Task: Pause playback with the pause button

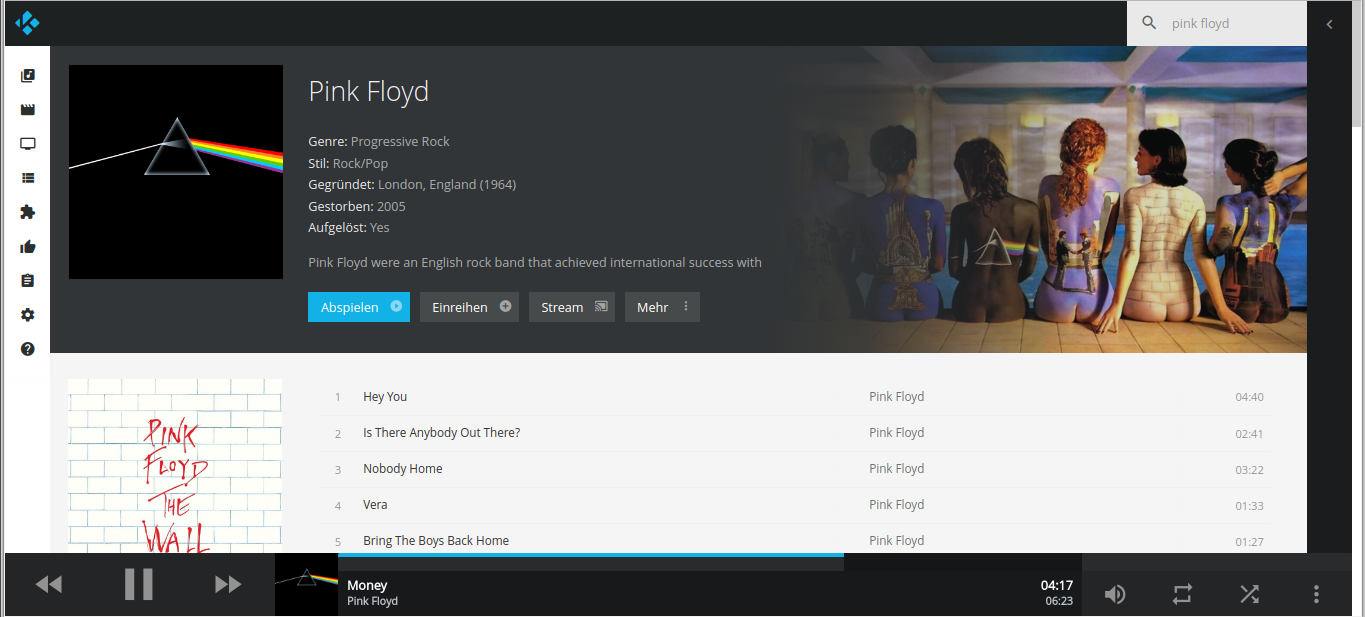Action: pos(138,584)
